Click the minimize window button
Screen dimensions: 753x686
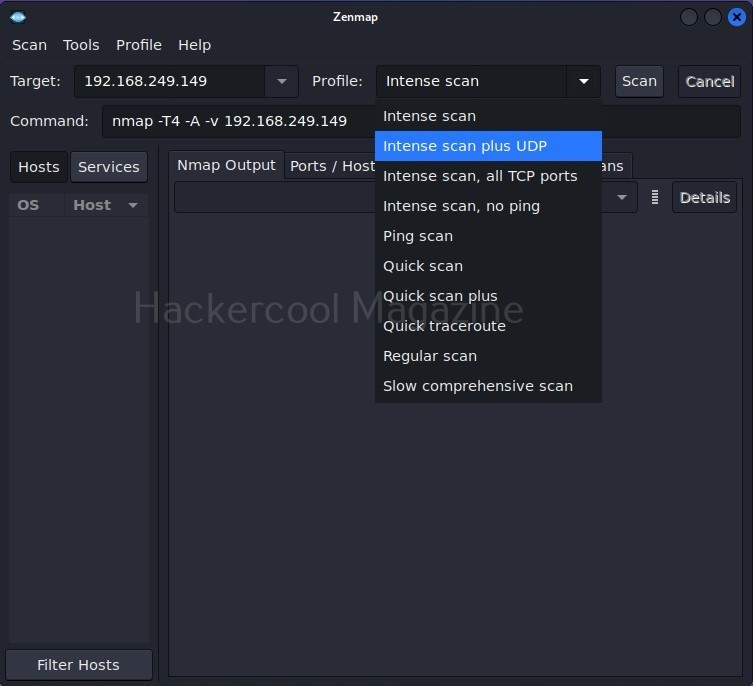[689, 17]
